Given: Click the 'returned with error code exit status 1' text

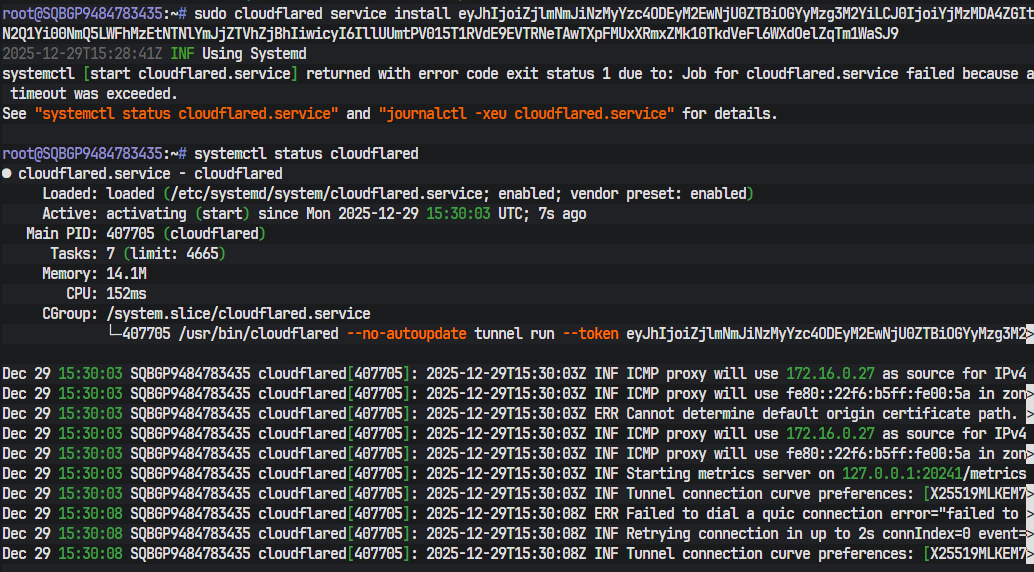Looking at the screenshot, I should point(458,73).
